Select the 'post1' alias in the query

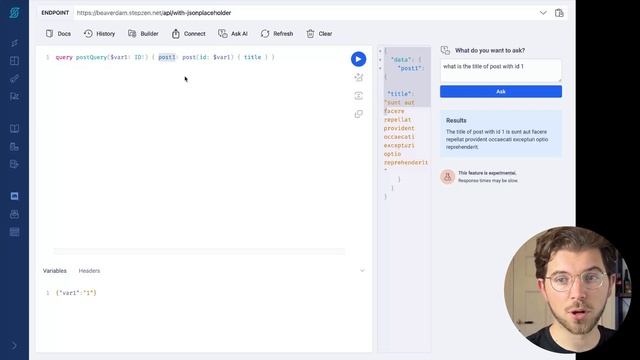click(x=167, y=57)
